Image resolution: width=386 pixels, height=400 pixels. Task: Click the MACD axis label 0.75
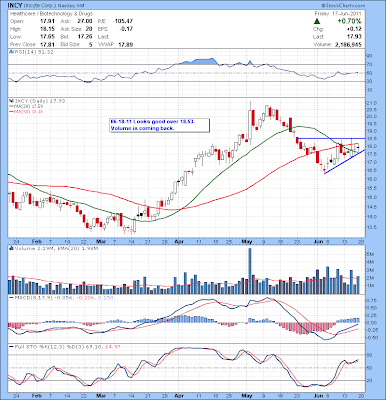tap(372, 300)
